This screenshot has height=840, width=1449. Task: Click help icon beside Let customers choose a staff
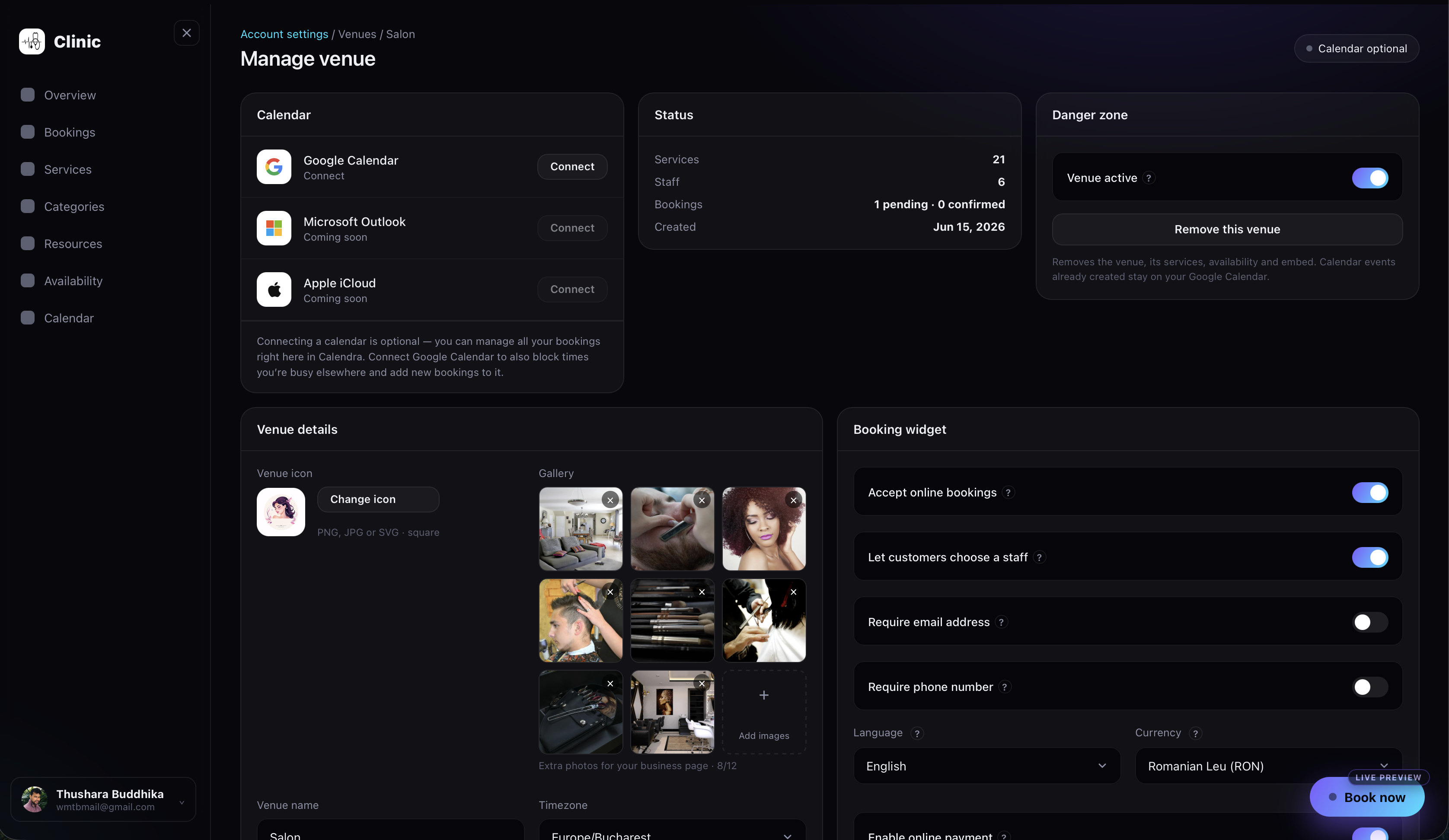pyautogui.click(x=1039, y=558)
